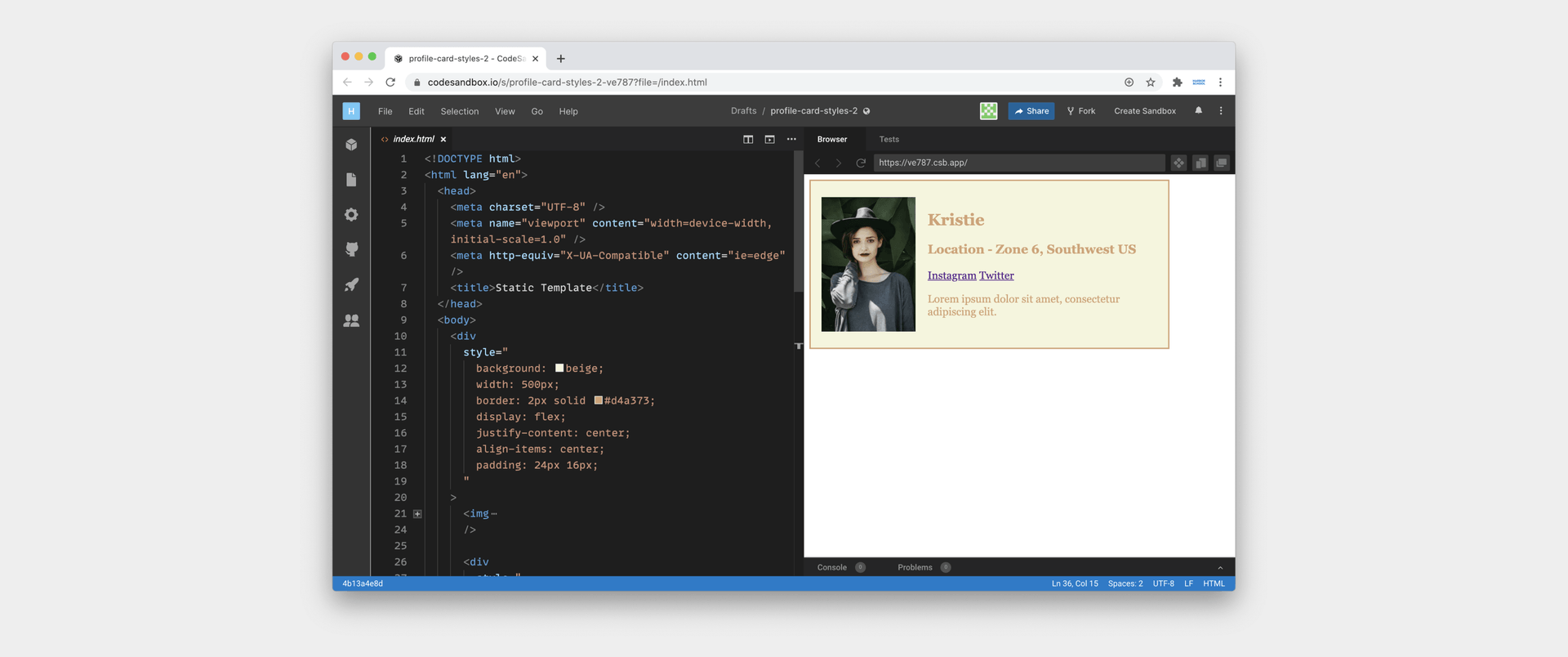Select the index.html editor tab
This screenshot has height=657, width=1568.
tap(413, 139)
